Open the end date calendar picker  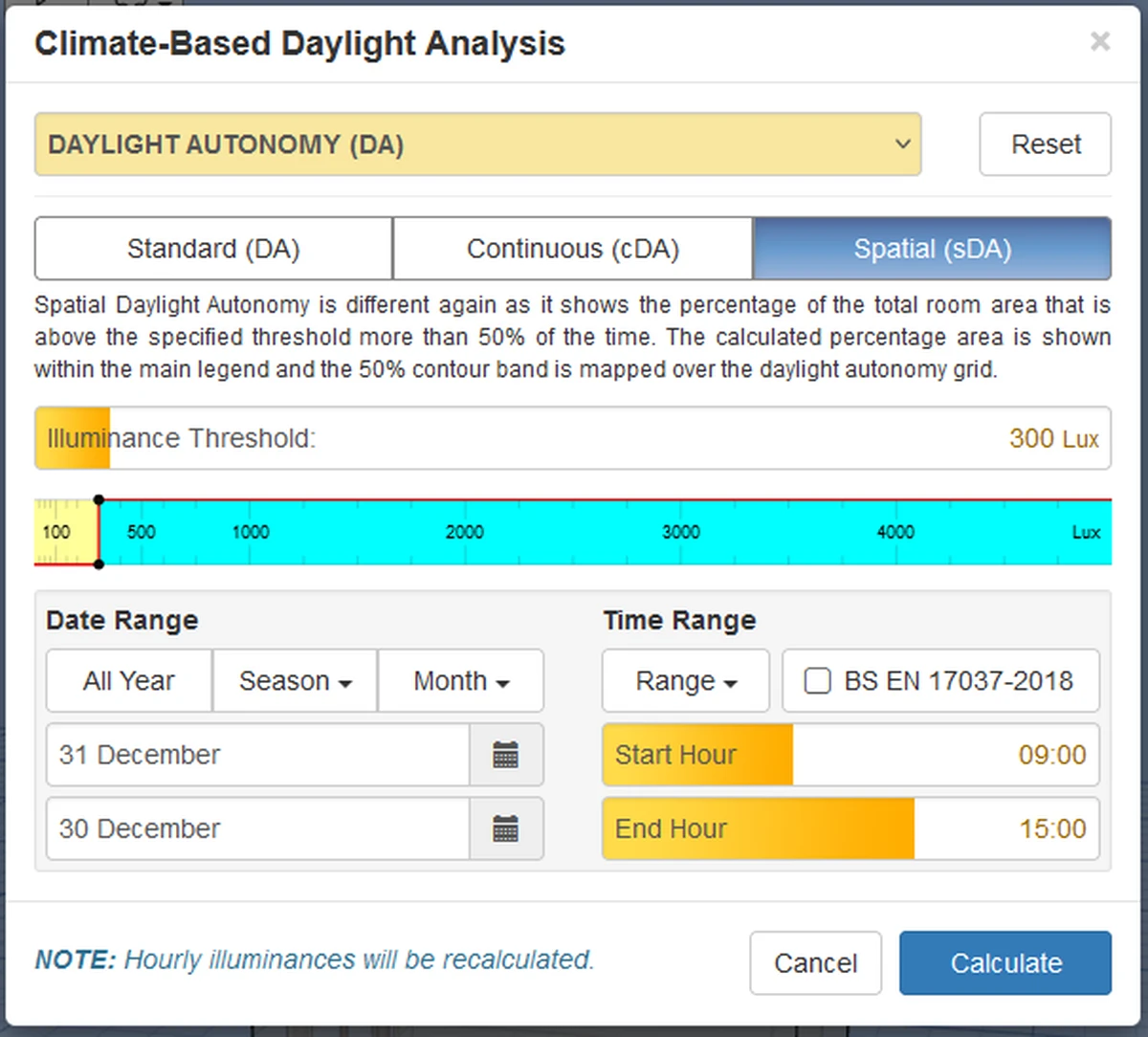point(507,828)
